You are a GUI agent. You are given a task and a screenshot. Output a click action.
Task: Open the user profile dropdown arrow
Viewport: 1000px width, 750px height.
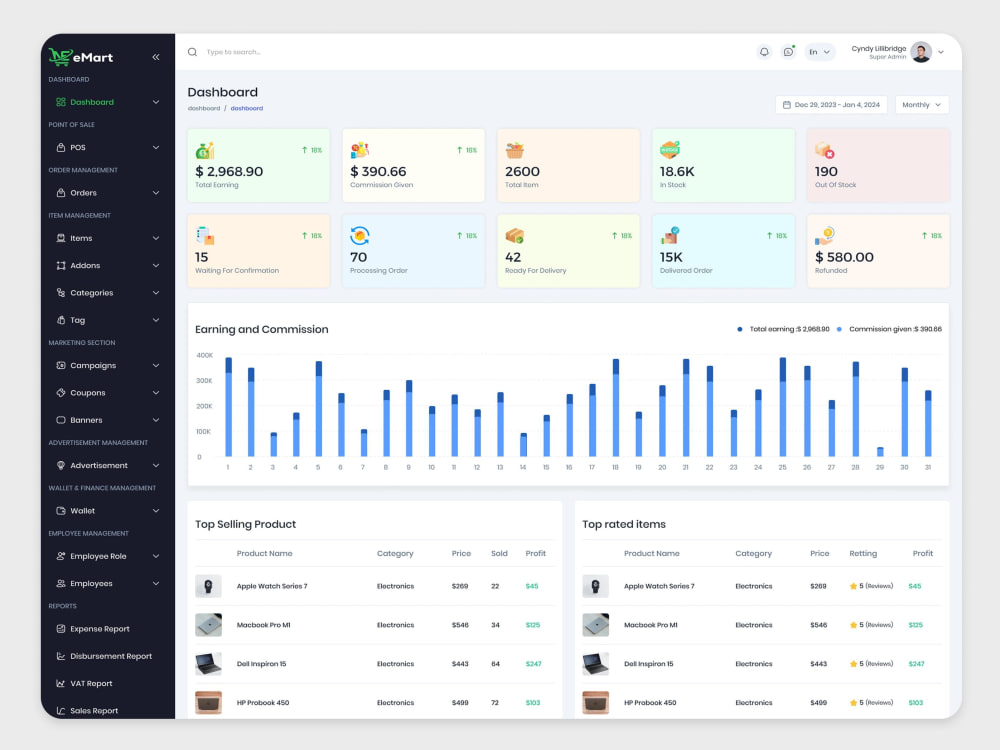(x=941, y=52)
